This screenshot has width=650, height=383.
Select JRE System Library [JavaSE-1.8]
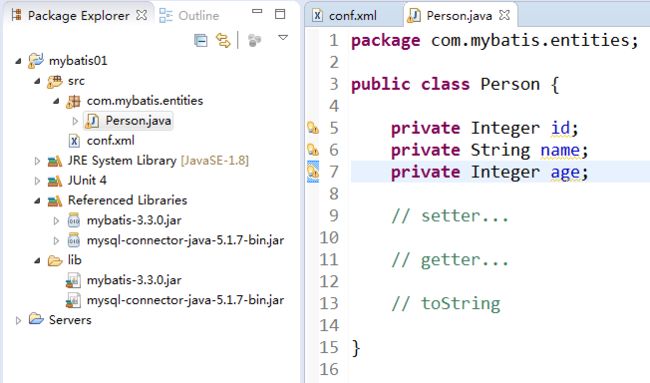point(158,160)
